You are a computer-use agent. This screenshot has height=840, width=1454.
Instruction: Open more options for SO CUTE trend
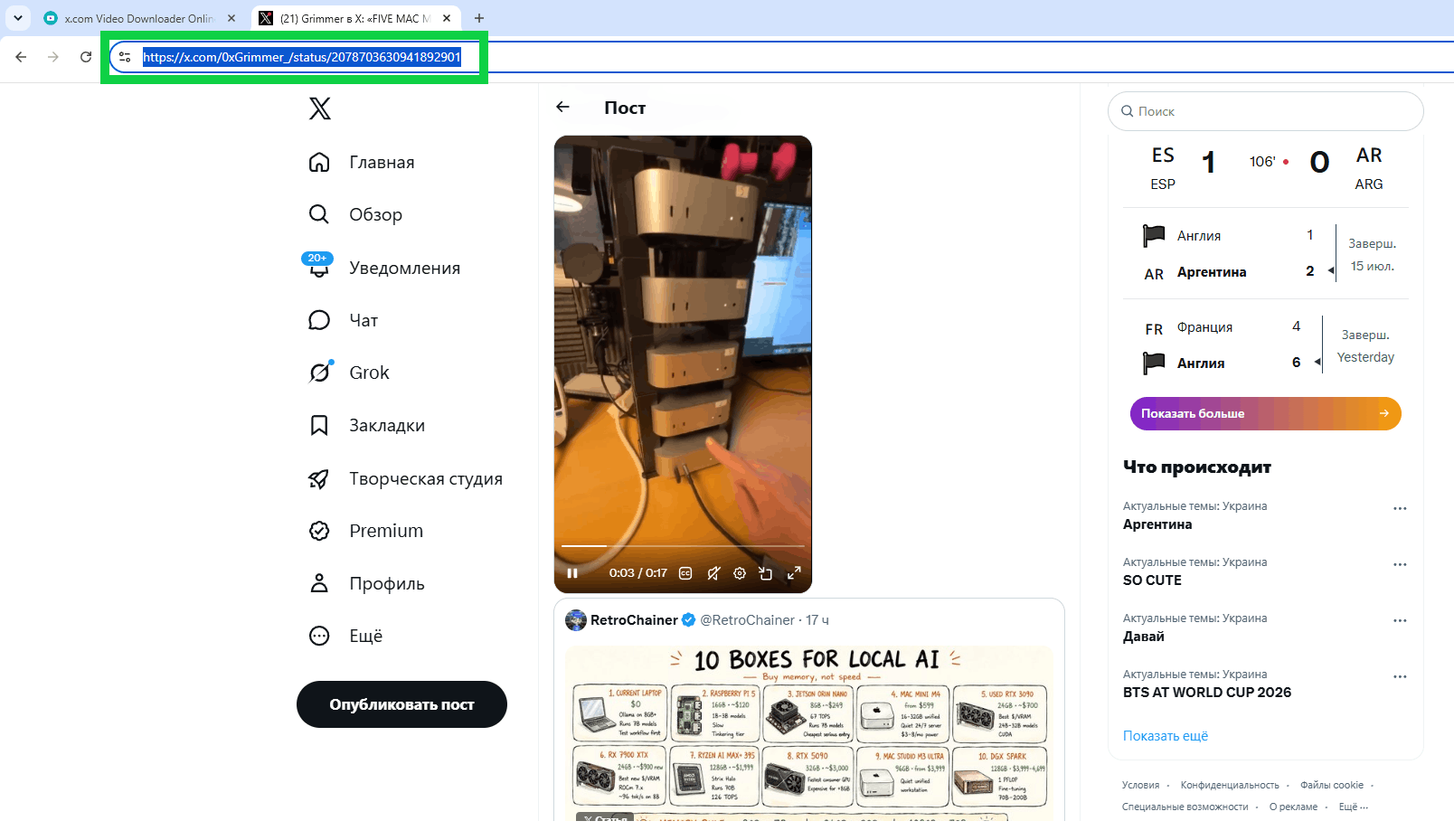(x=1400, y=564)
